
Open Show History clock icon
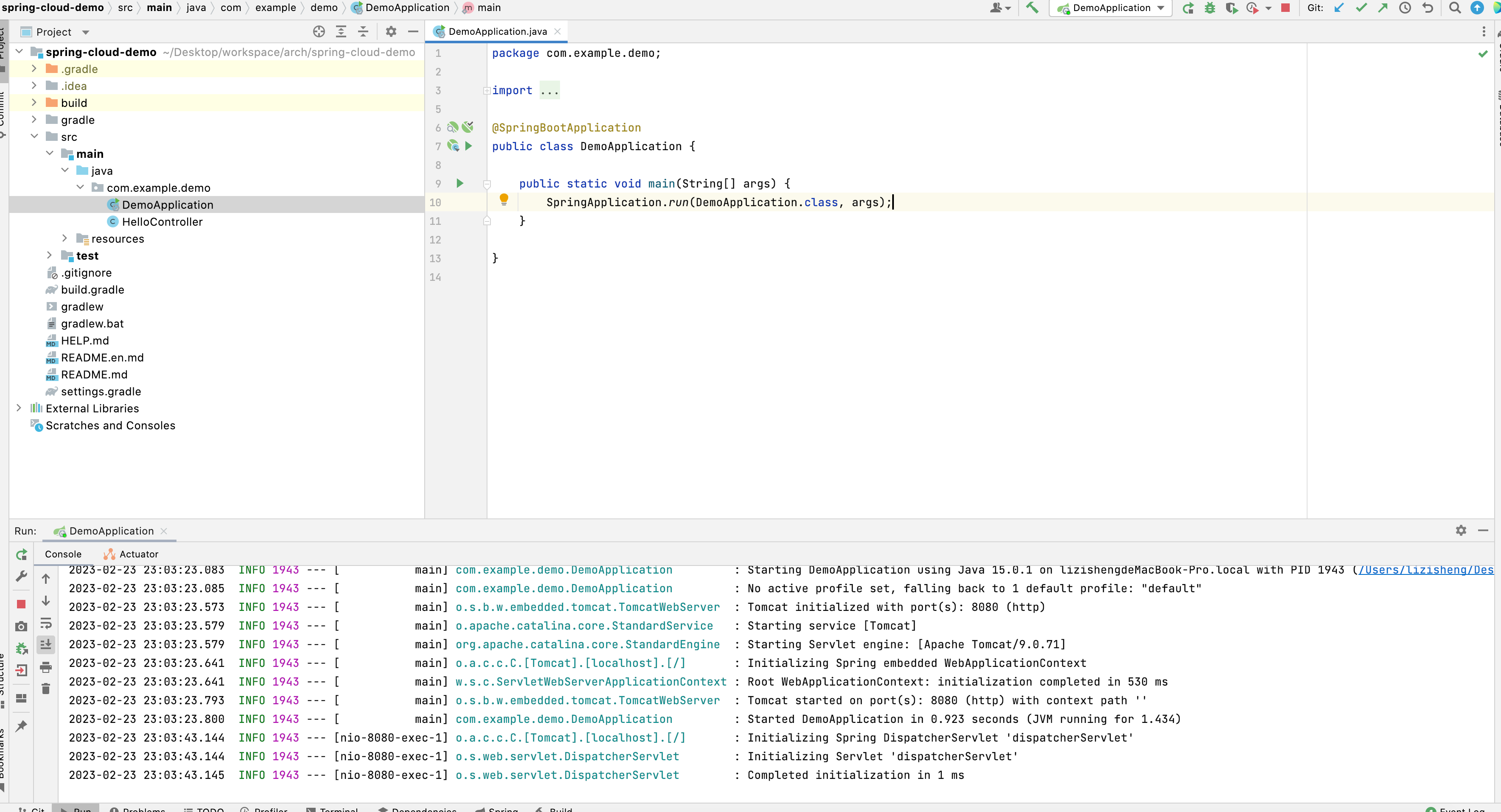click(1405, 8)
